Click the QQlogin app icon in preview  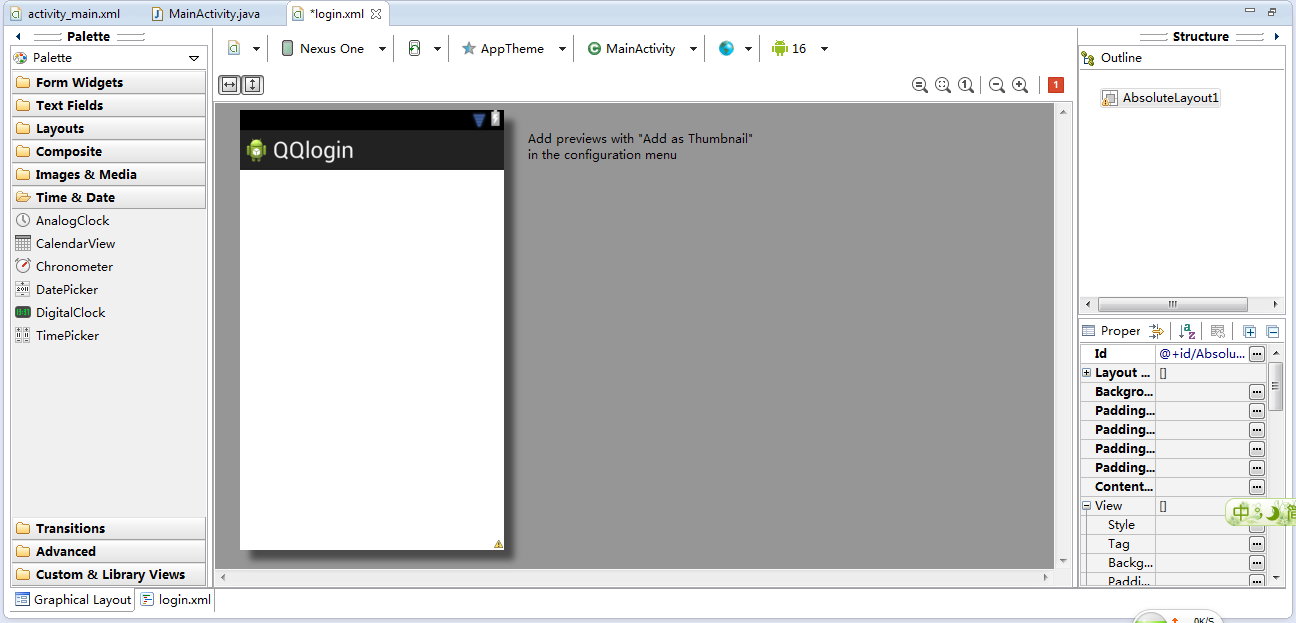(x=257, y=150)
